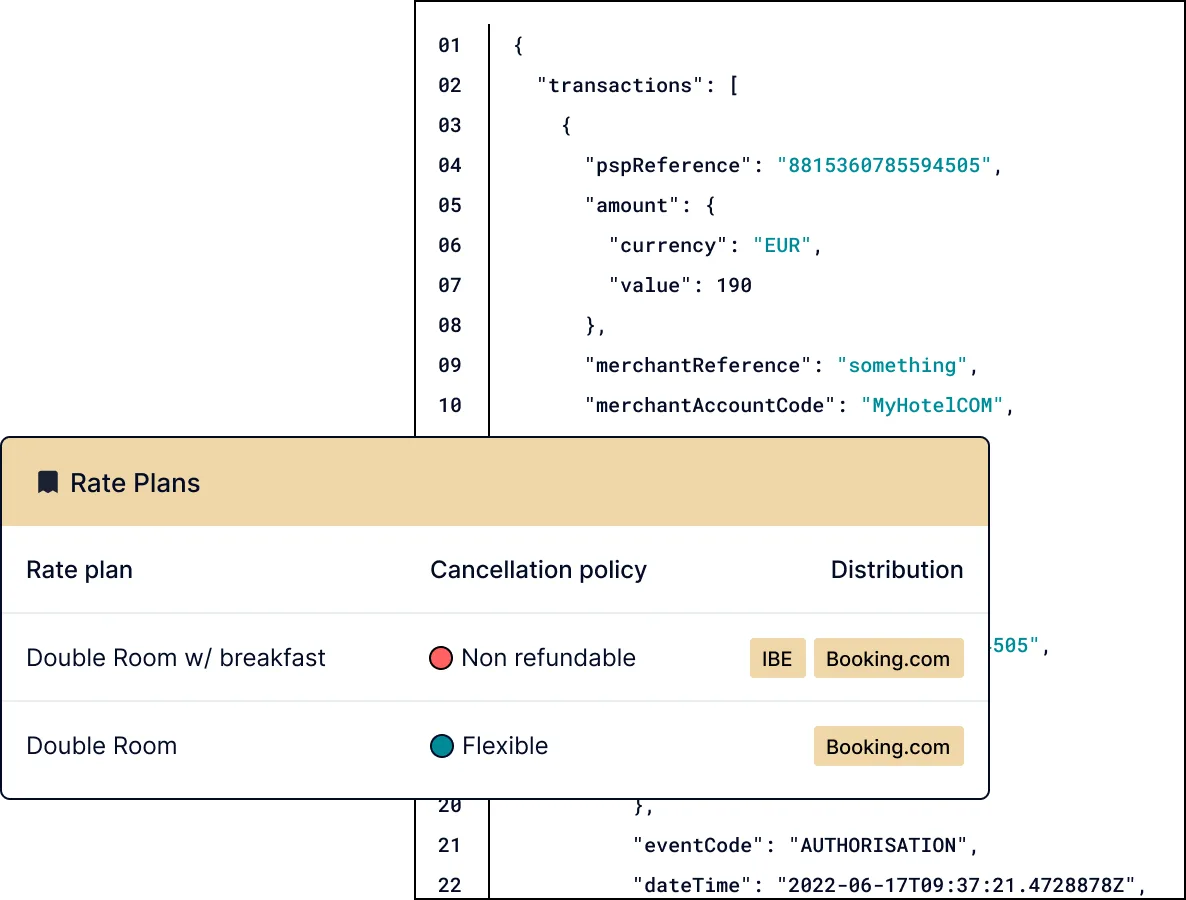Click the Rate plan column header
The width and height of the screenshot is (1186, 900).
pos(79,569)
